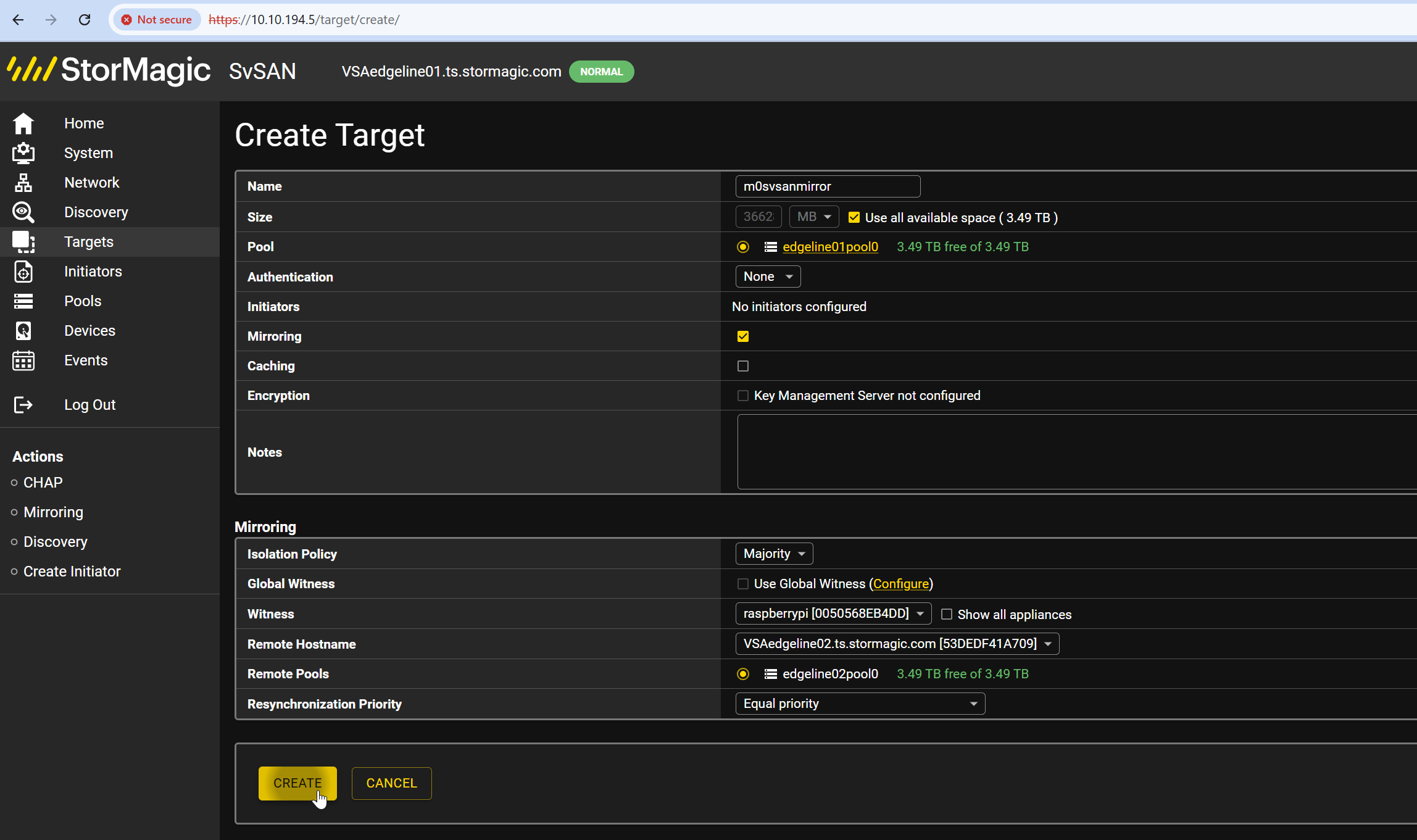Click the CREATE button
The height and width of the screenshot is (840, 1417).
point(297,783)
